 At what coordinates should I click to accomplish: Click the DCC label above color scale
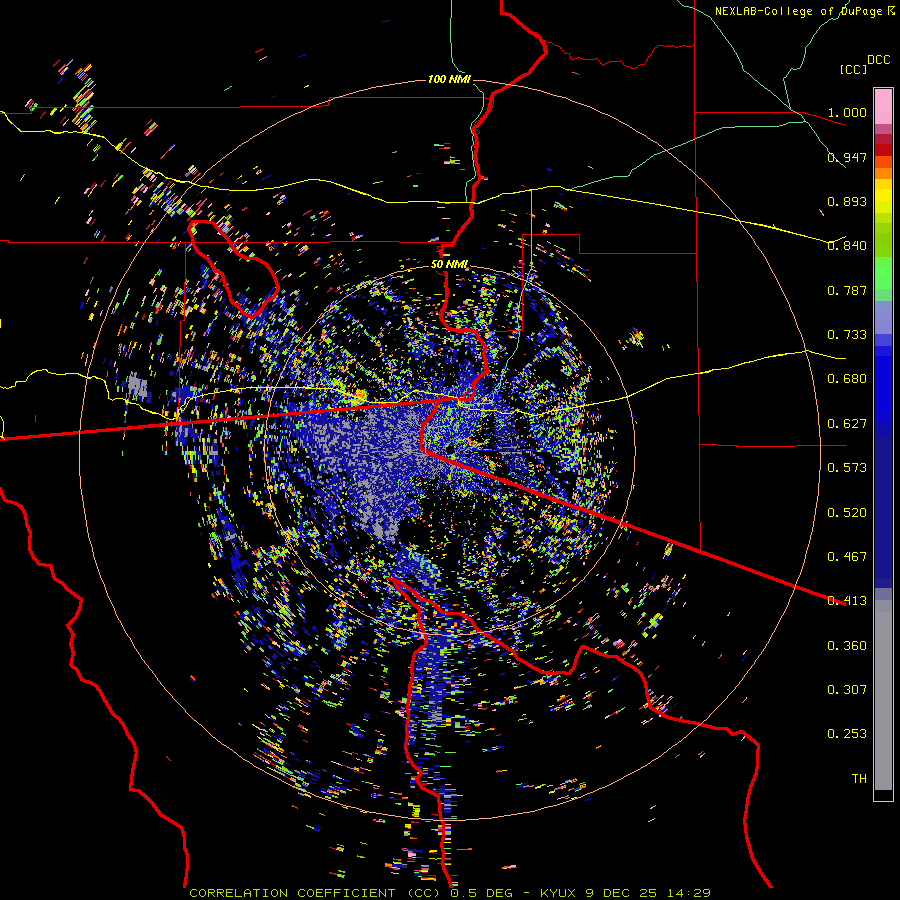click(x=879, y=60)
